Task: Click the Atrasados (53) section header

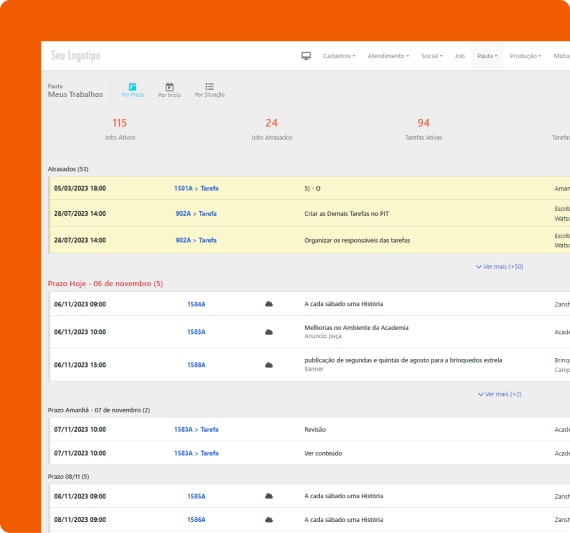Action: 68,169
